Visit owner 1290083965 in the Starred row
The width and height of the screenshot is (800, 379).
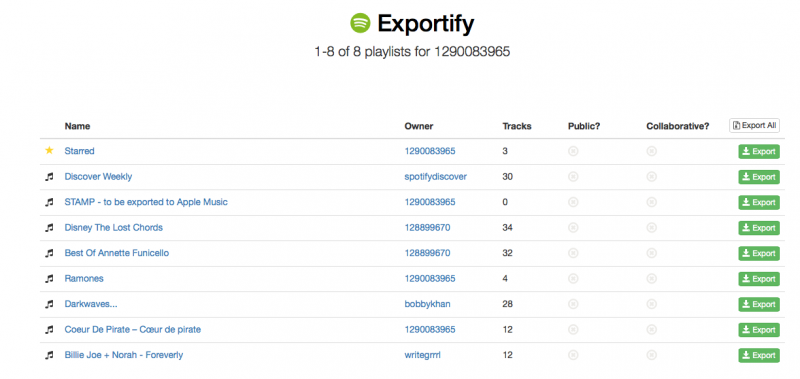click(430, 151)
